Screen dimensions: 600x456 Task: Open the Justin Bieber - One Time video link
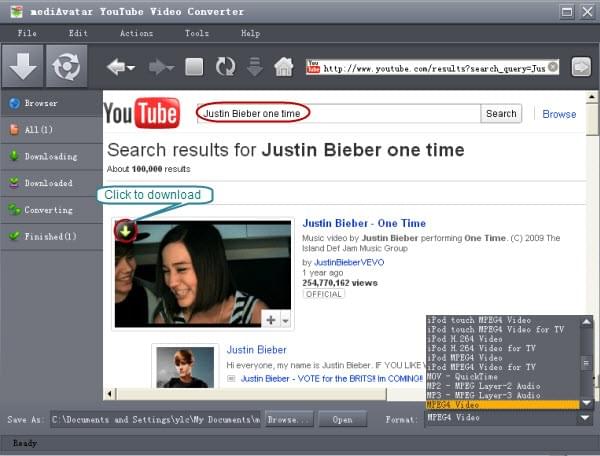364,223
